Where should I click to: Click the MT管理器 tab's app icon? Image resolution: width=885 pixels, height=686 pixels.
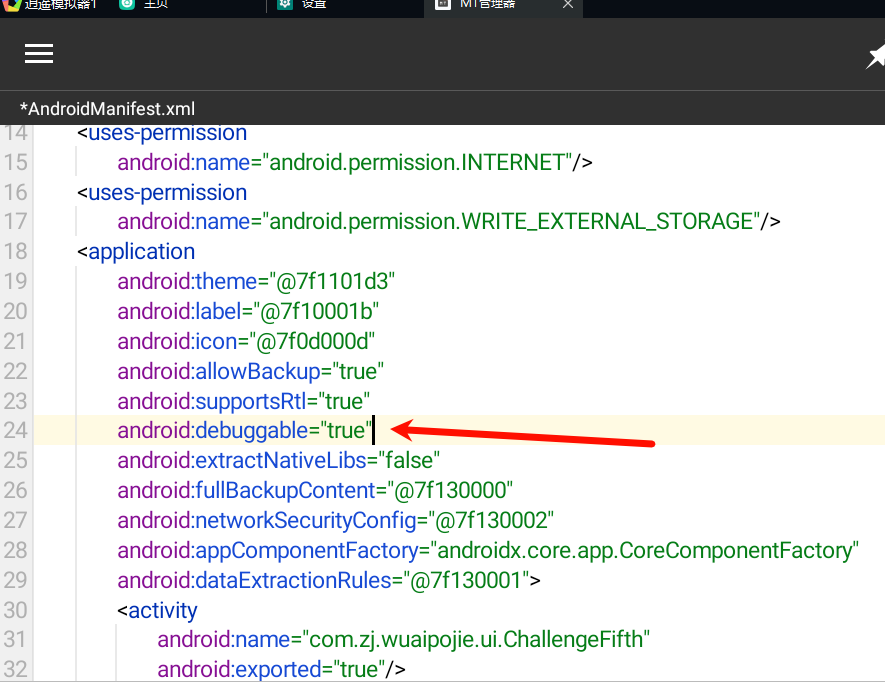coord(442,4)
